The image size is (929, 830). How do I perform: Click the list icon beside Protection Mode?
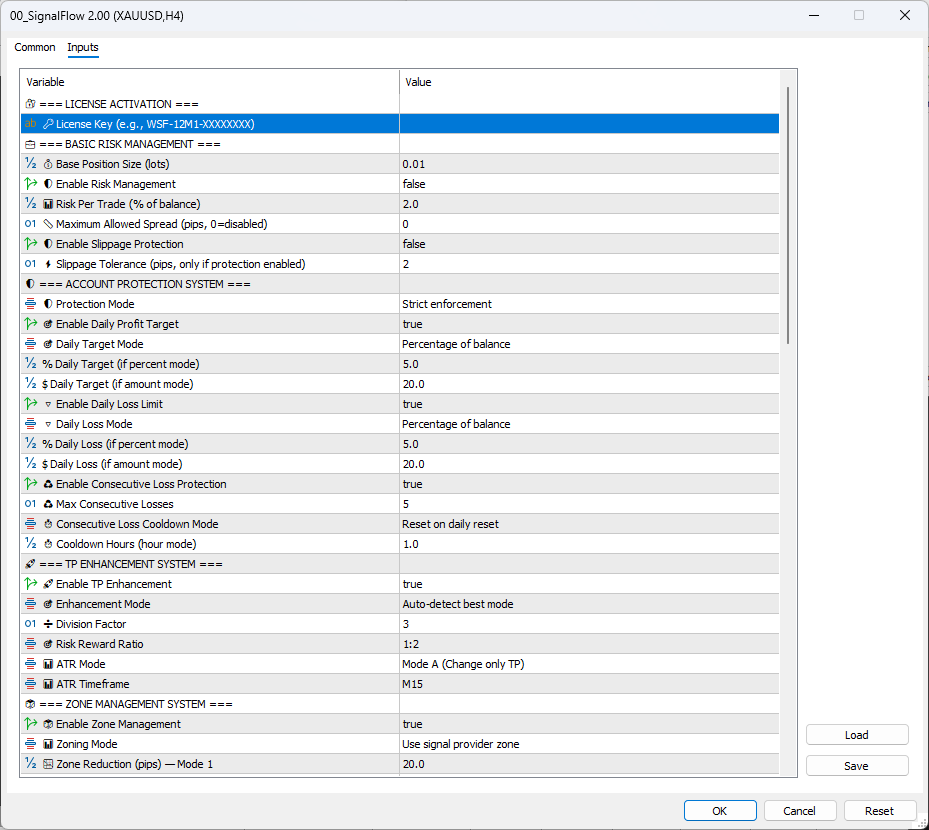[28, 303]
